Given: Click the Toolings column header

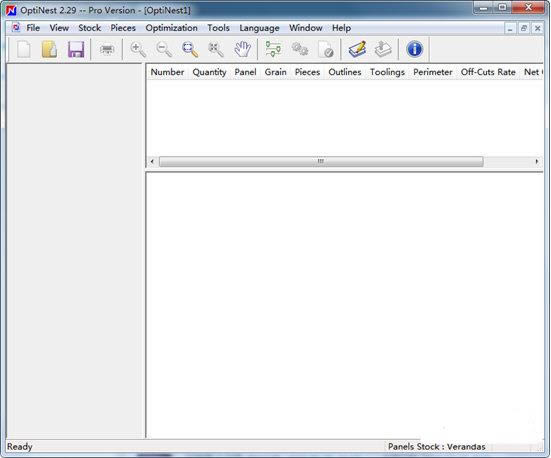Looking at the screenshot, I should [387, 72].
